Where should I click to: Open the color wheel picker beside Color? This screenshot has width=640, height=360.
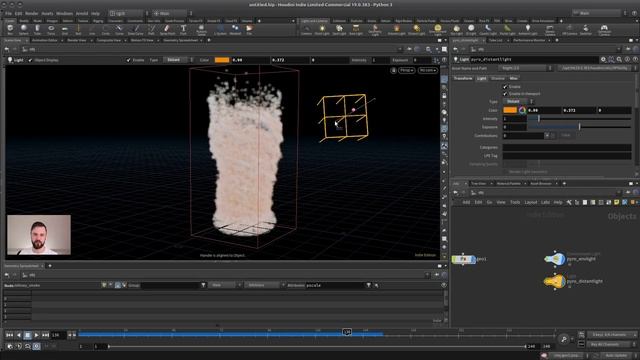coord(522,110)
